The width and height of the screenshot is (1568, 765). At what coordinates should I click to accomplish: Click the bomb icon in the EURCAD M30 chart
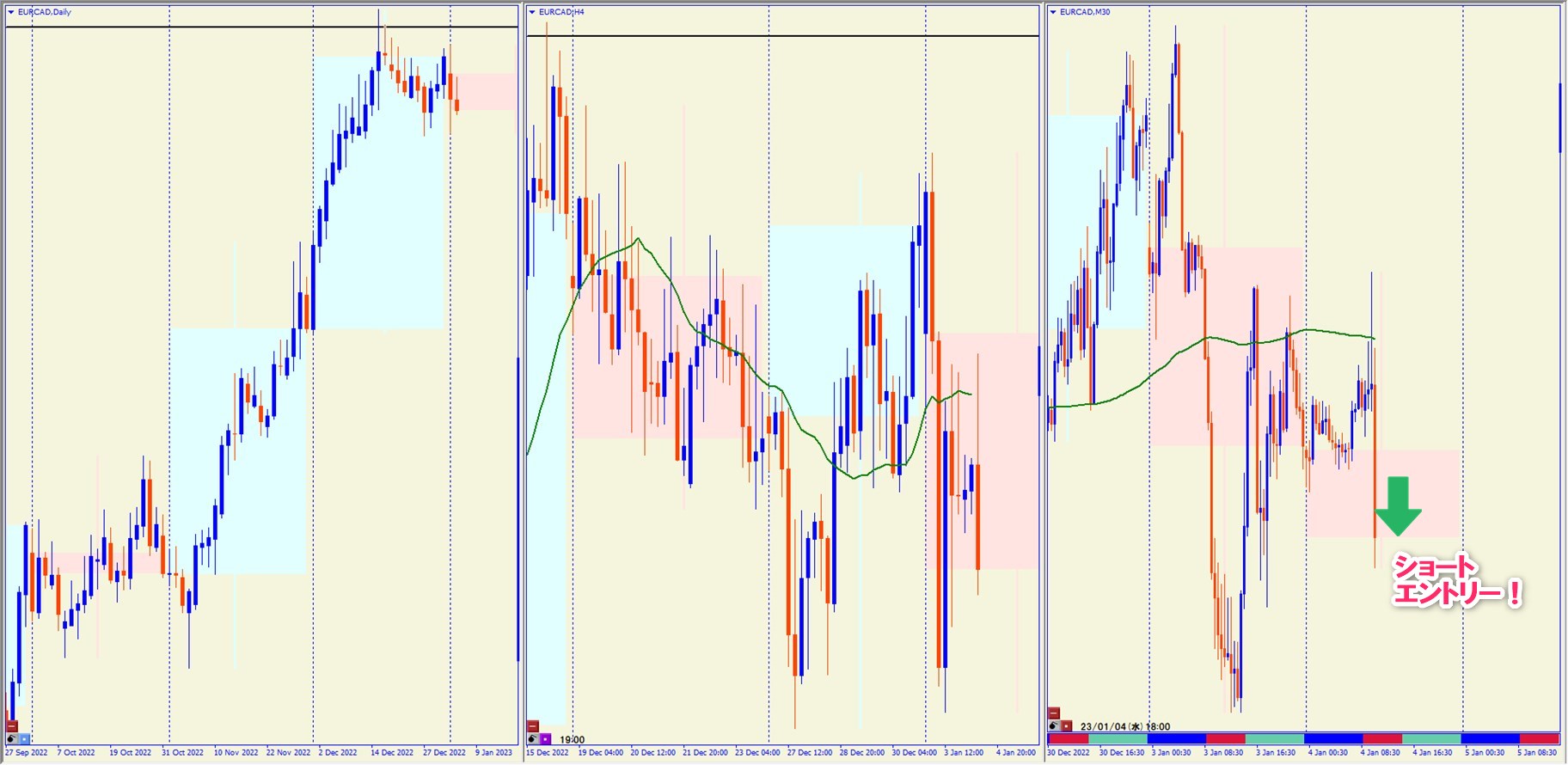coord(1054,725)
